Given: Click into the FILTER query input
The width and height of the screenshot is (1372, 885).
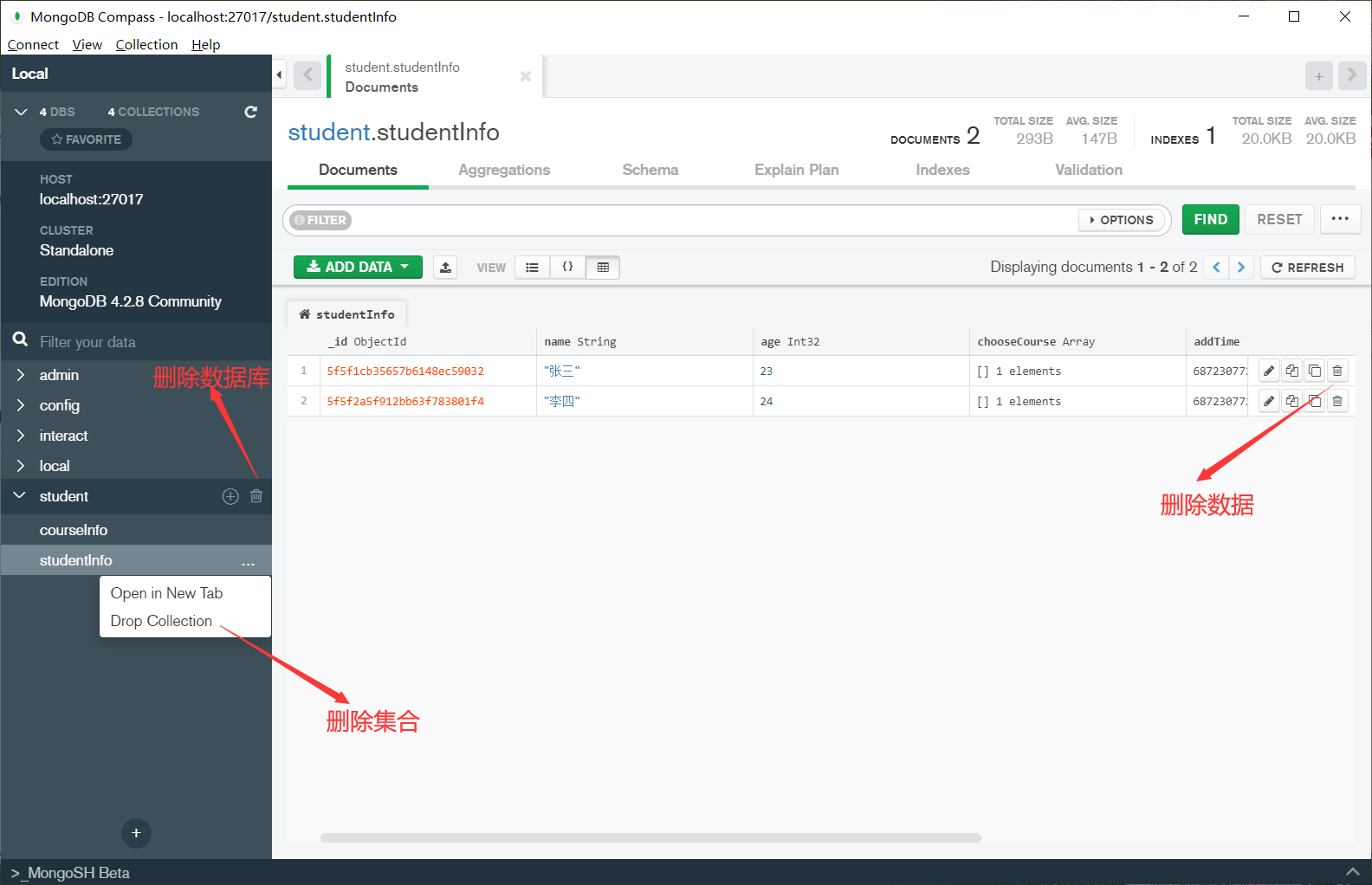Looking at the screenshot, I should click(715, 220).
